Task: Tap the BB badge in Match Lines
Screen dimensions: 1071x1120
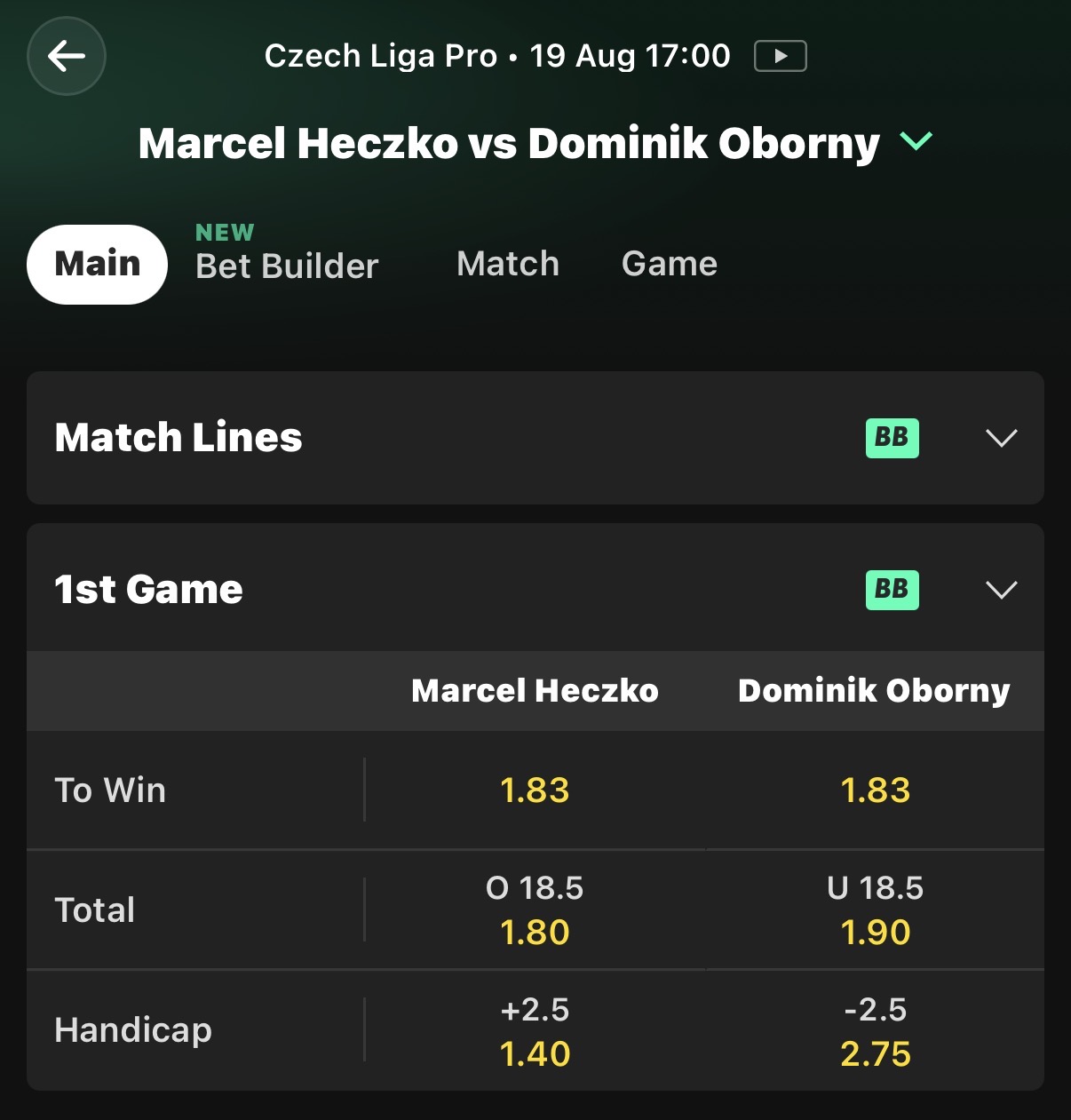Action: click(x=892, y=438)
